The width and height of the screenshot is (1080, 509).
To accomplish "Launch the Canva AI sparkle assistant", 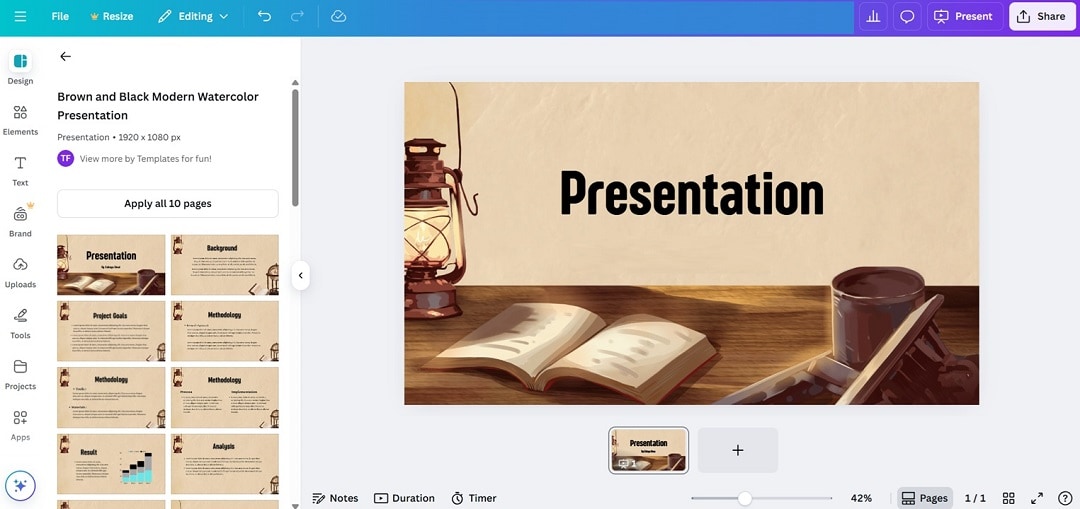I will coord(21,486).
